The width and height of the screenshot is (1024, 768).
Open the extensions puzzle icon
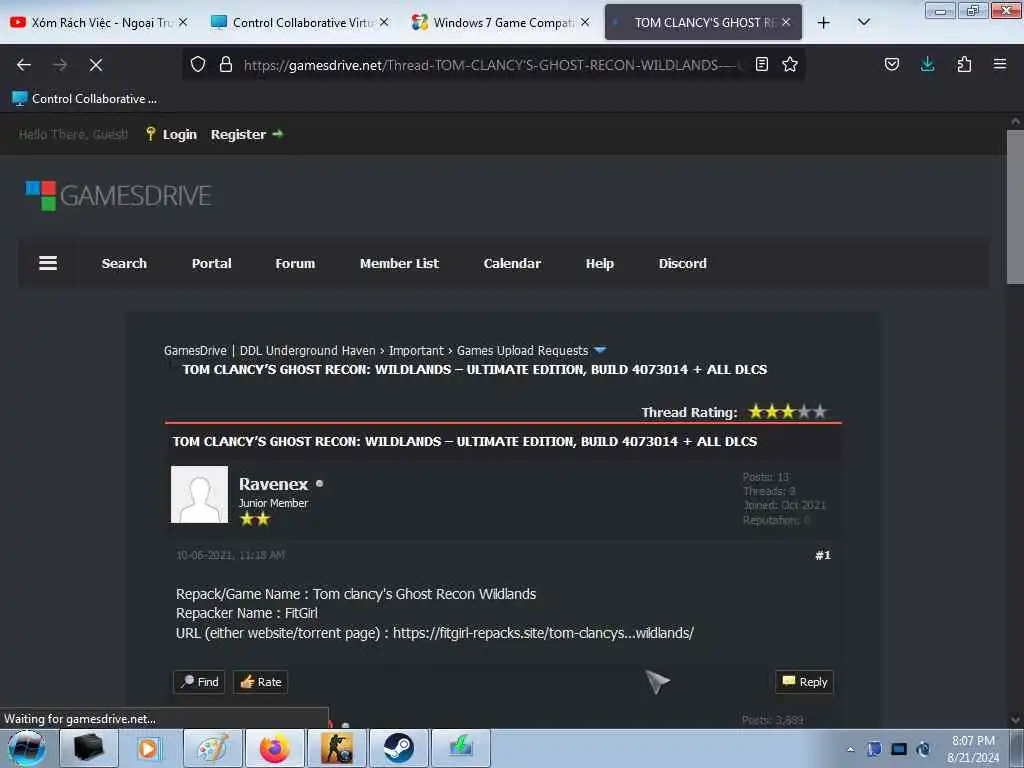[964, 65]
